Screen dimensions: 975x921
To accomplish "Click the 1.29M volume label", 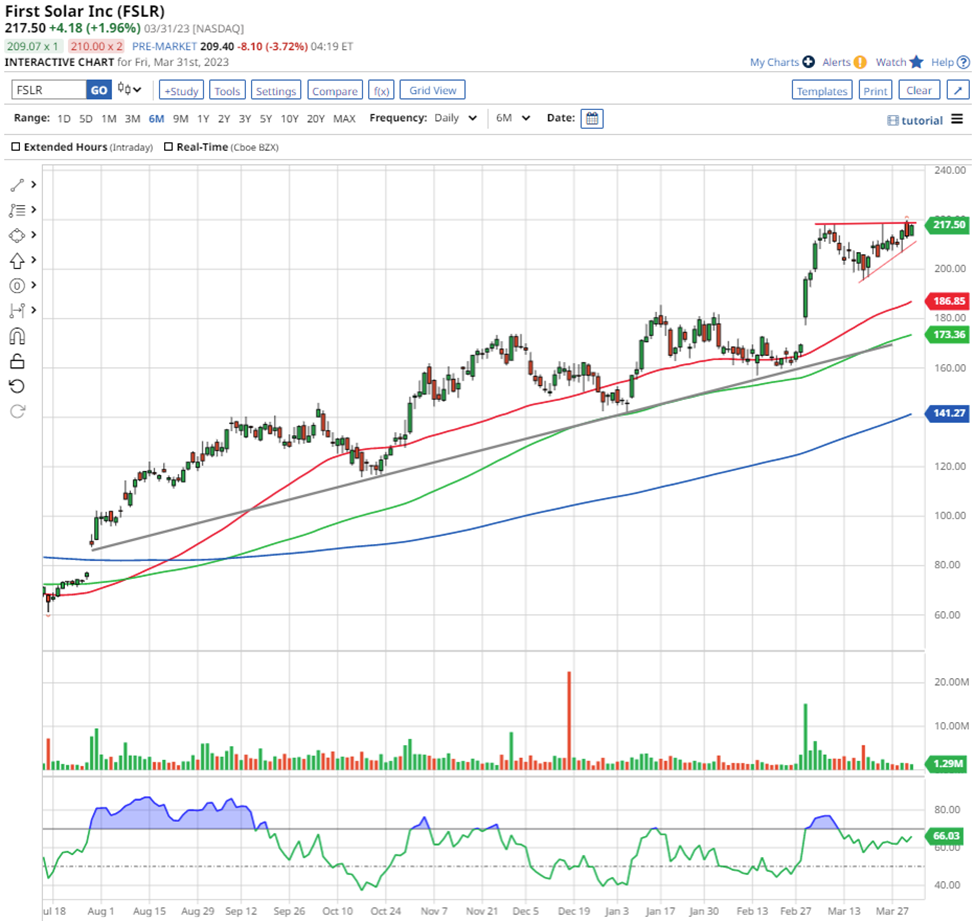I will pyautogui.click(x=946, y=763).
